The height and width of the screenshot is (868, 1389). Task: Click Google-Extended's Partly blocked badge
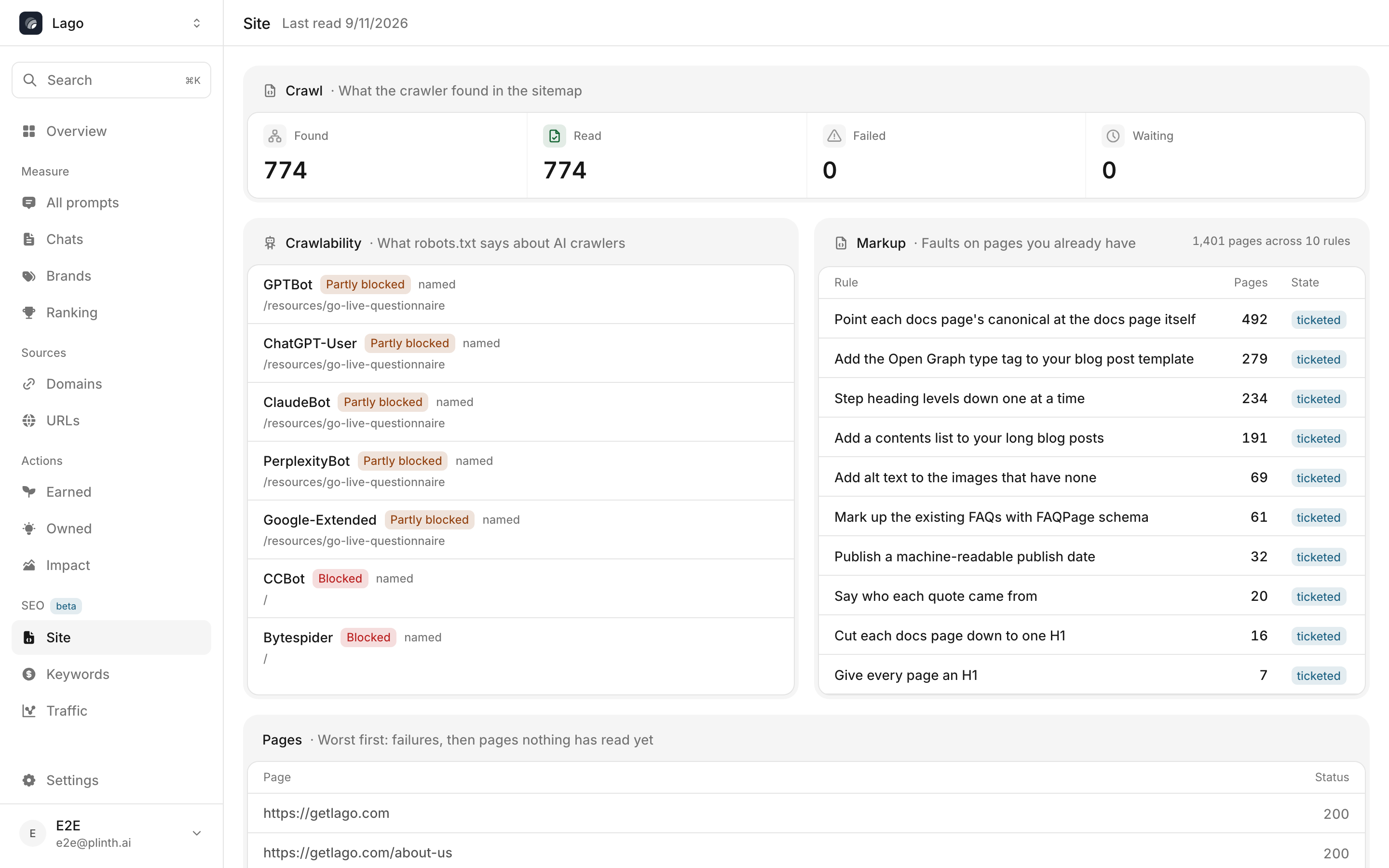tap(429, 520)
